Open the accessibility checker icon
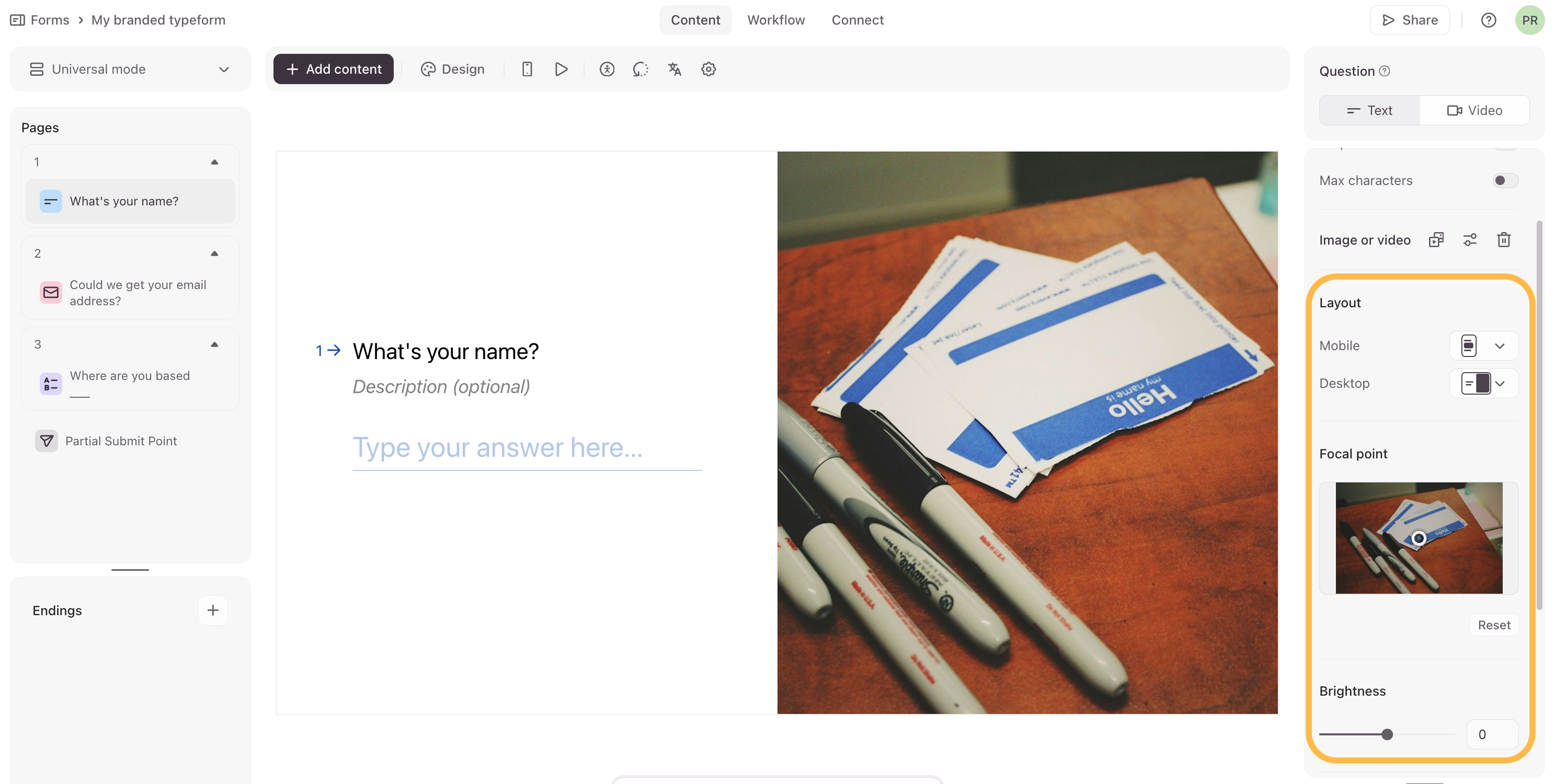 click(x=607, y=69)
